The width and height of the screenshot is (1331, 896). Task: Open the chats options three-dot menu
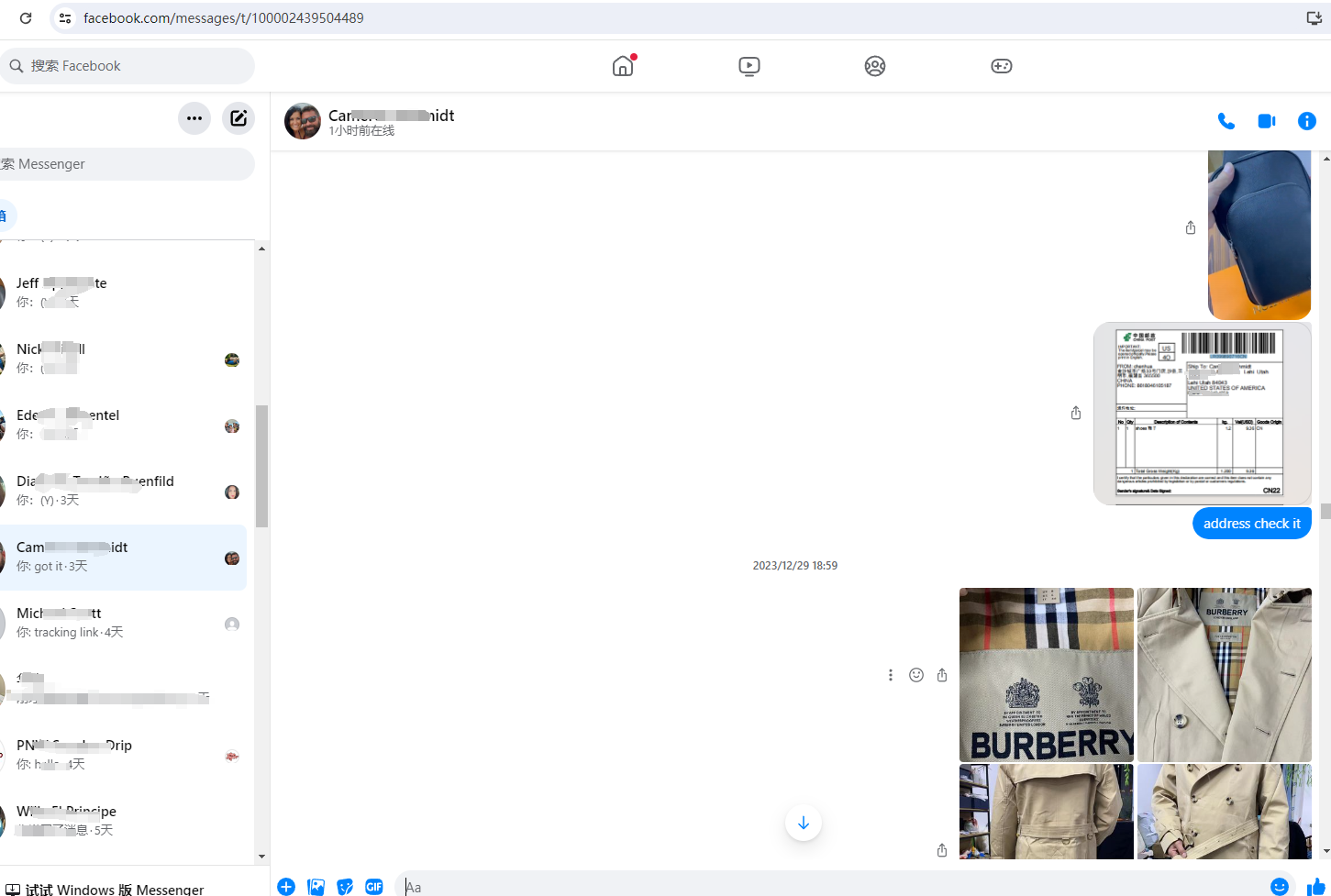coord(194,118)
